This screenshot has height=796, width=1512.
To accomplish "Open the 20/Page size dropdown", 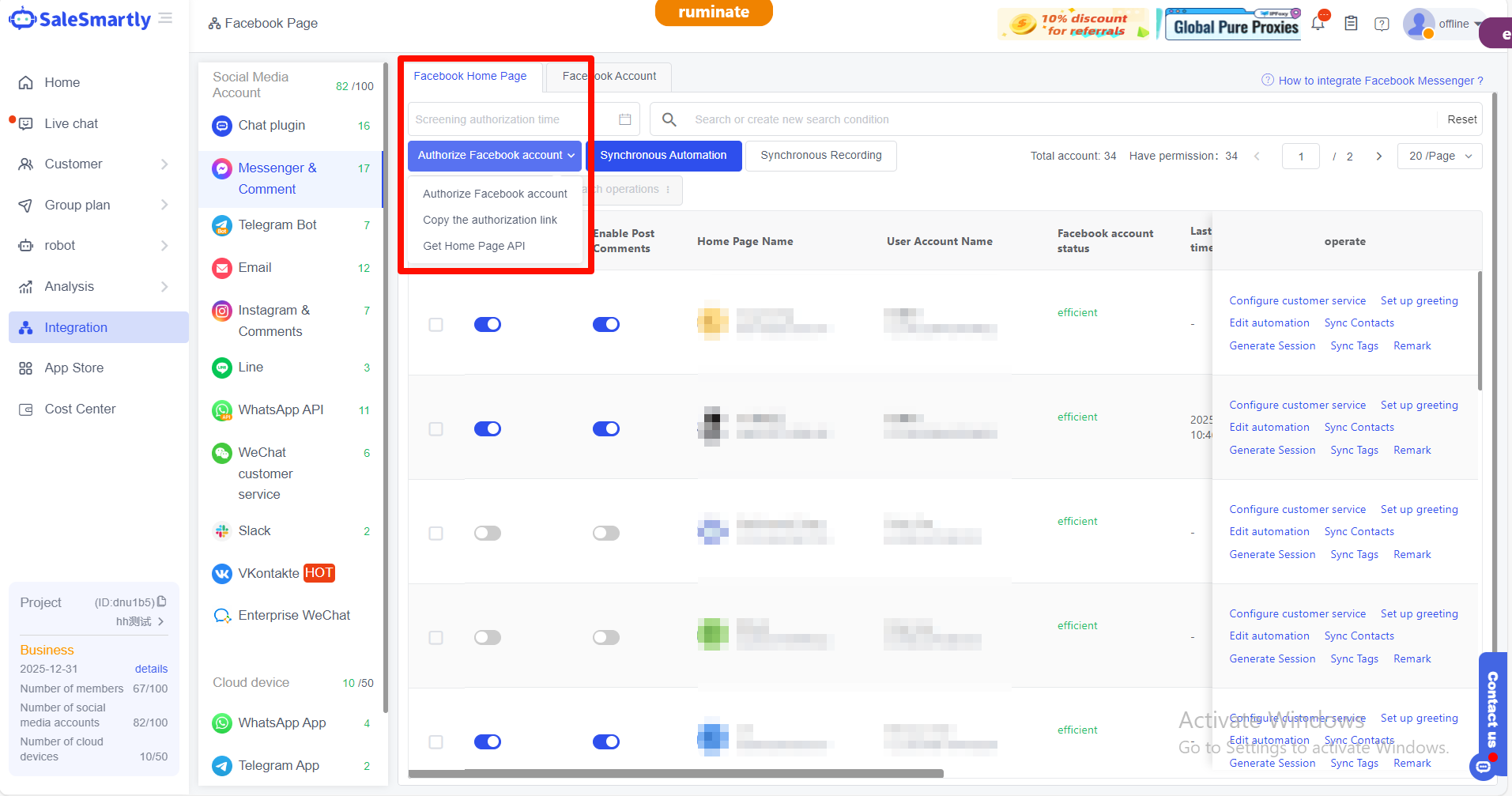I will pyautogui.click(x=1439, y=156).
